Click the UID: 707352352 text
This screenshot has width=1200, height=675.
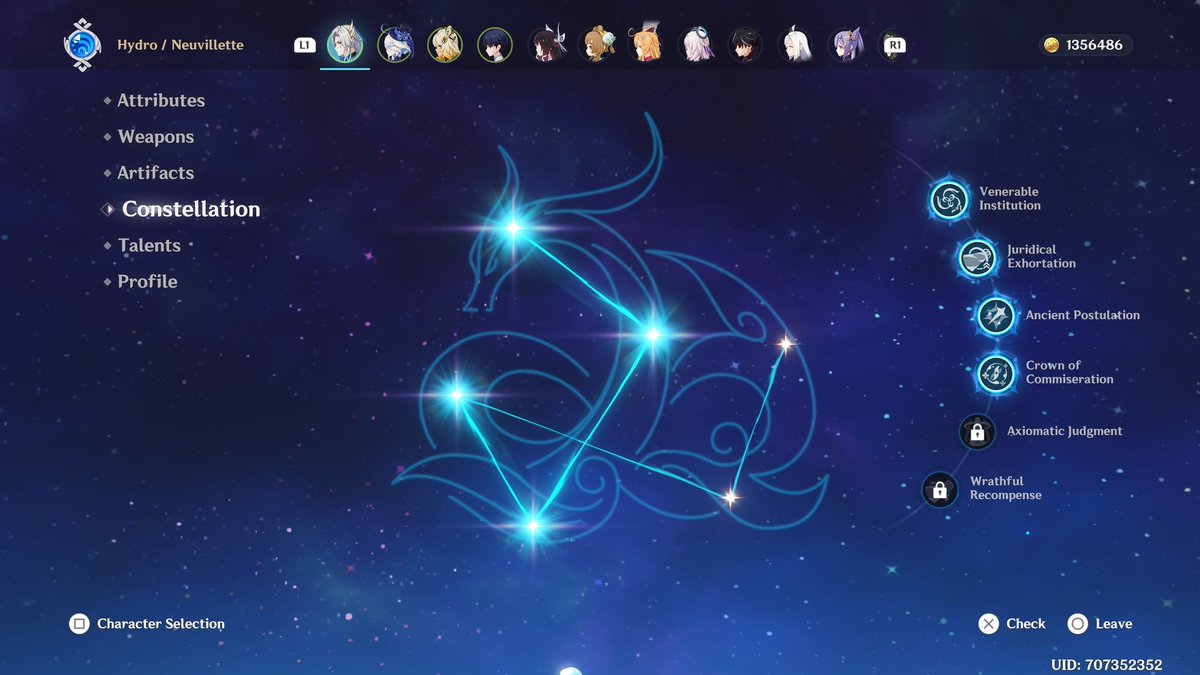point(1106,664)
